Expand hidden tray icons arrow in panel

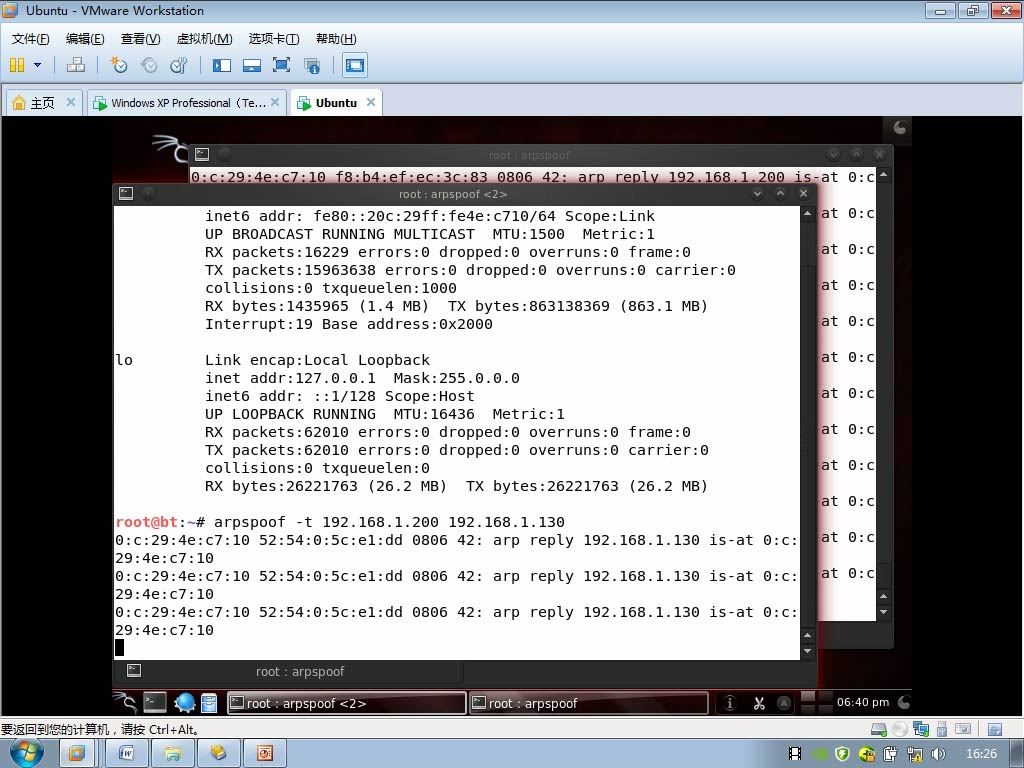(784, 703)
